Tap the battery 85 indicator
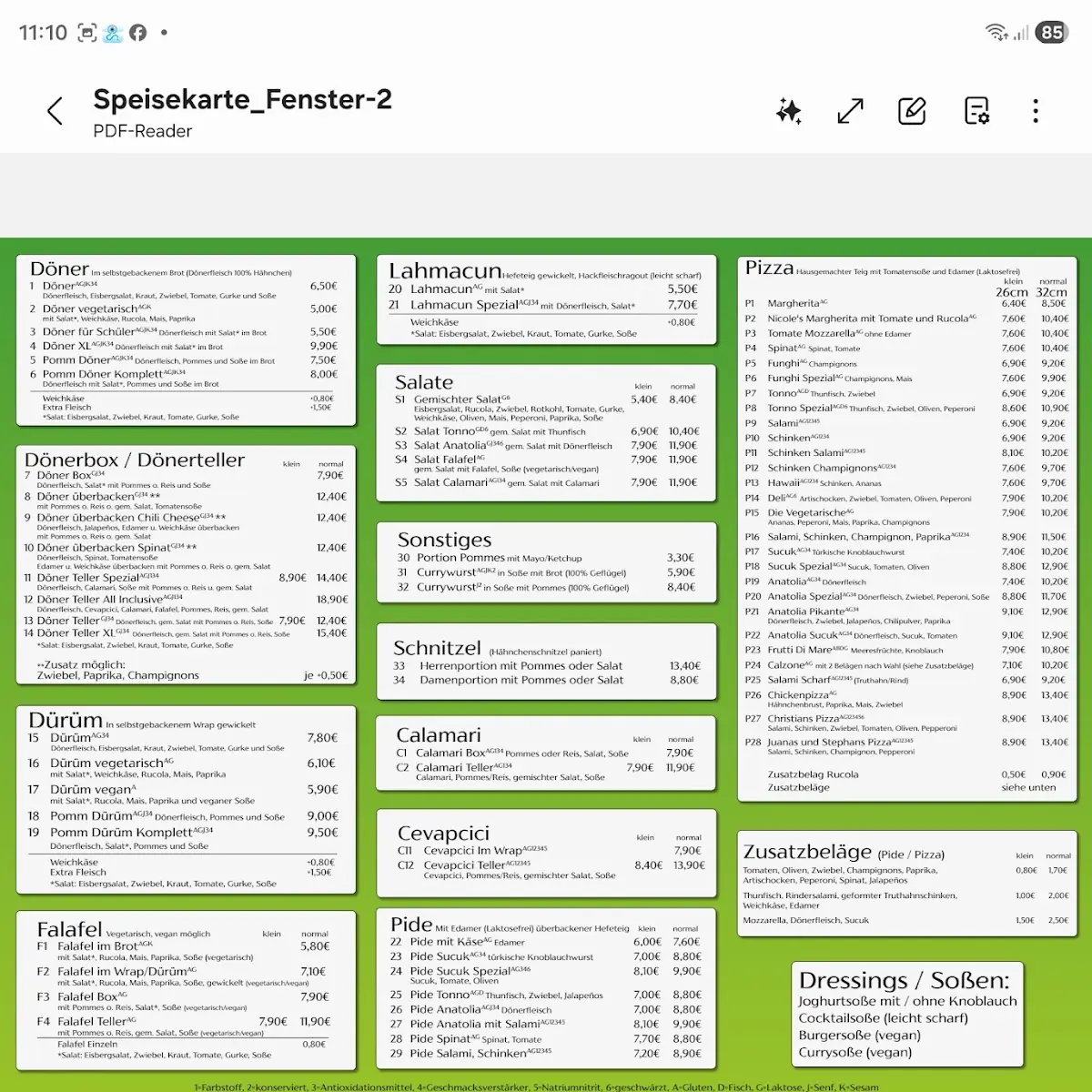The width and height of the screenshot is (1092, 1092). [x=1051, y=33]
